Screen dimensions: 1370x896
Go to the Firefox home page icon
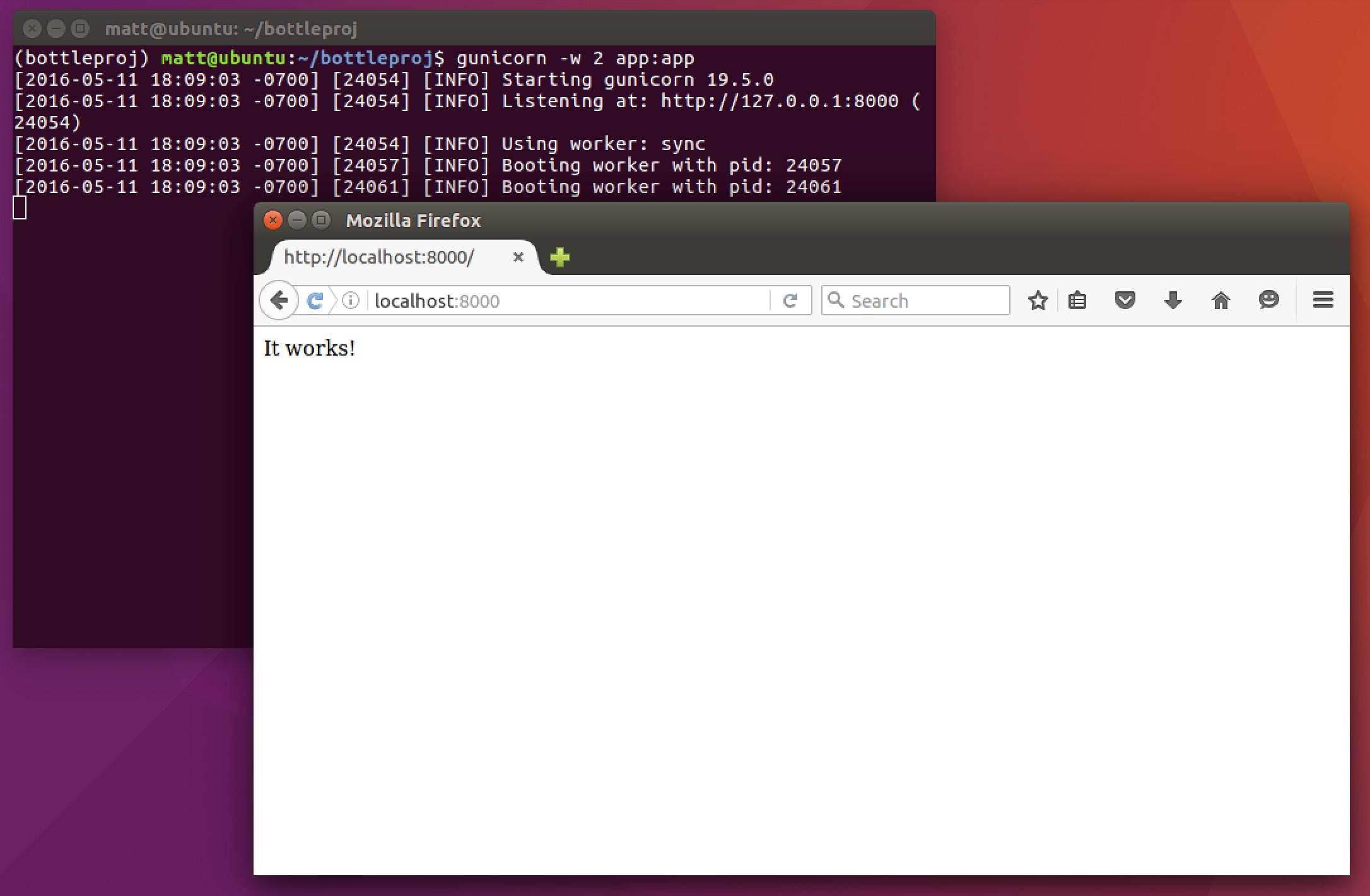[1221, 301]
